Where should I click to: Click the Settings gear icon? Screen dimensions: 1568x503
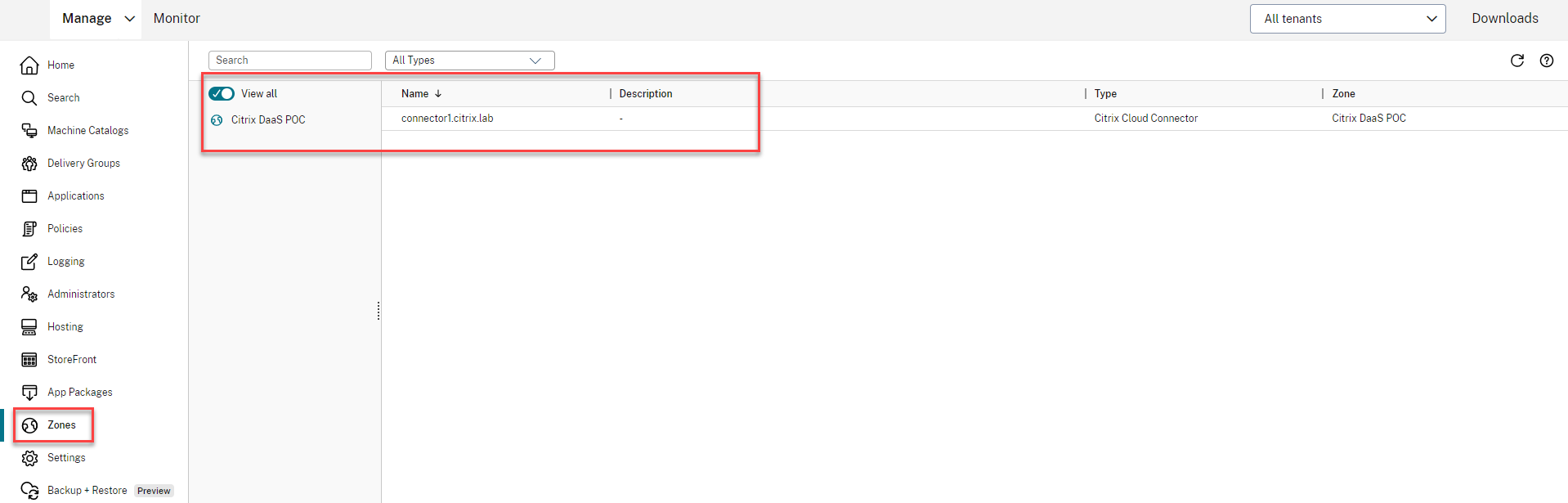[30, 458]
